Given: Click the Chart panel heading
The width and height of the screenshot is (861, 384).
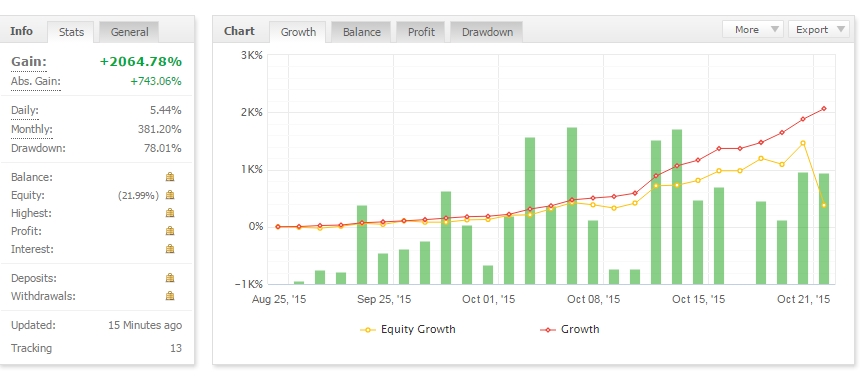Looking at the screenshot, I should coord(239,31).
